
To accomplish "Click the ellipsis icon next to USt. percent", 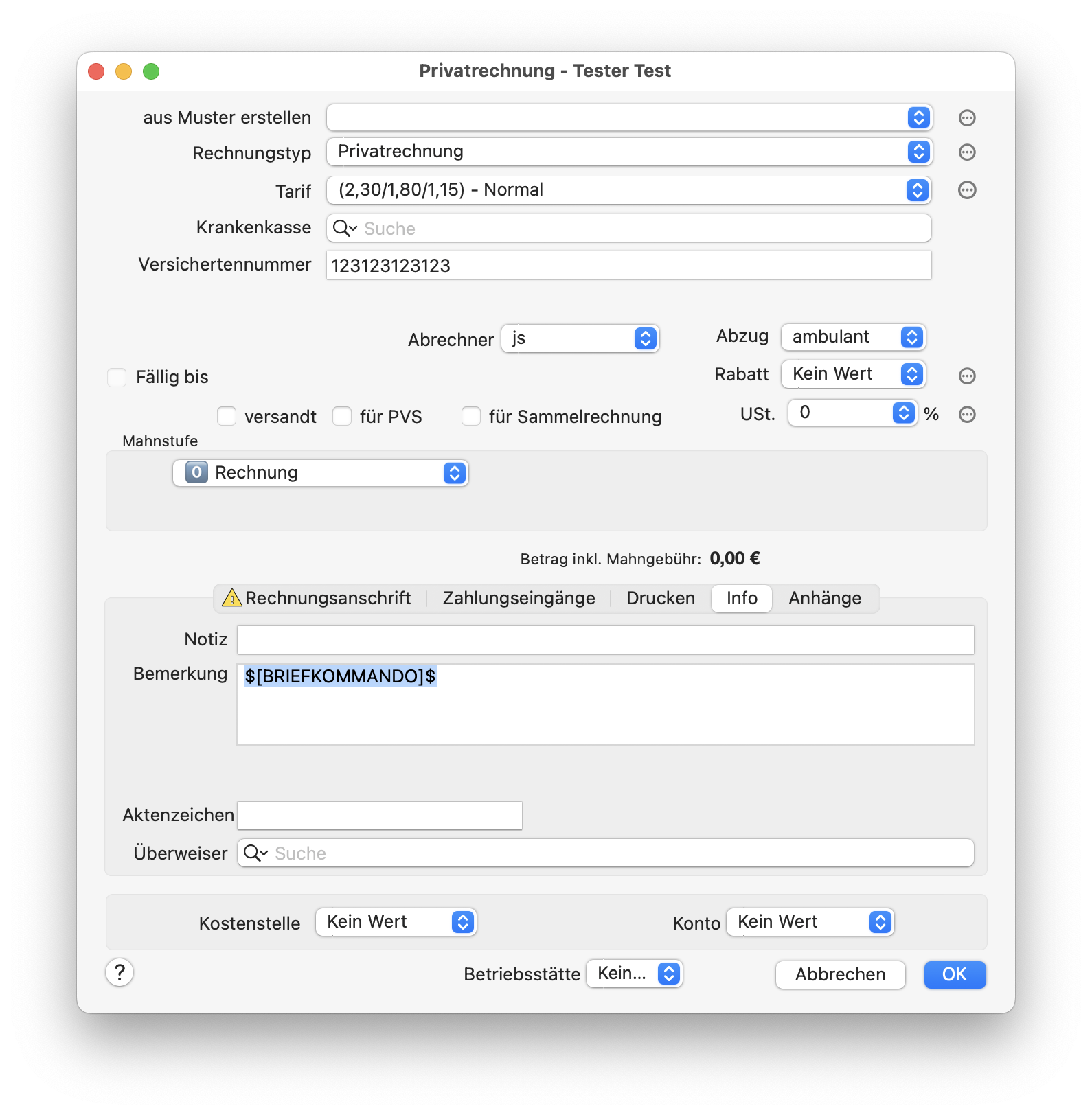I will tap(967, 414).
